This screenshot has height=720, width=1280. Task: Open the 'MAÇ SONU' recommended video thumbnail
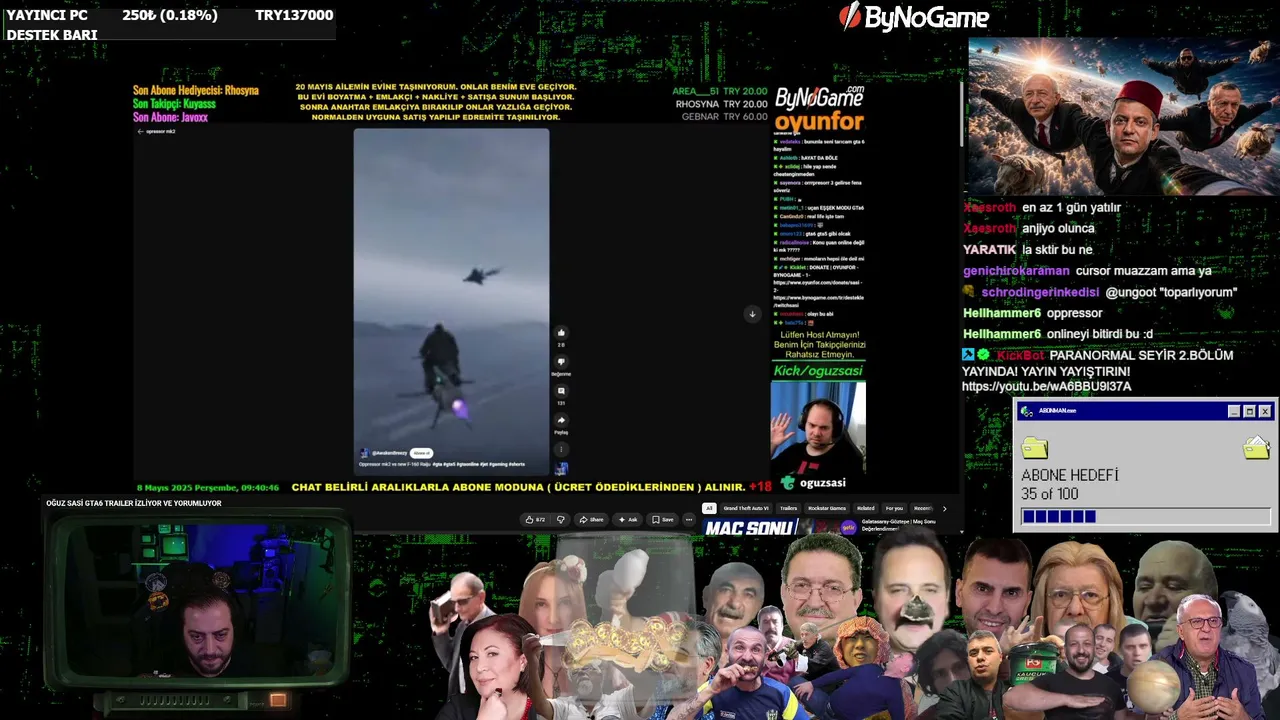[x=780, y=527]
